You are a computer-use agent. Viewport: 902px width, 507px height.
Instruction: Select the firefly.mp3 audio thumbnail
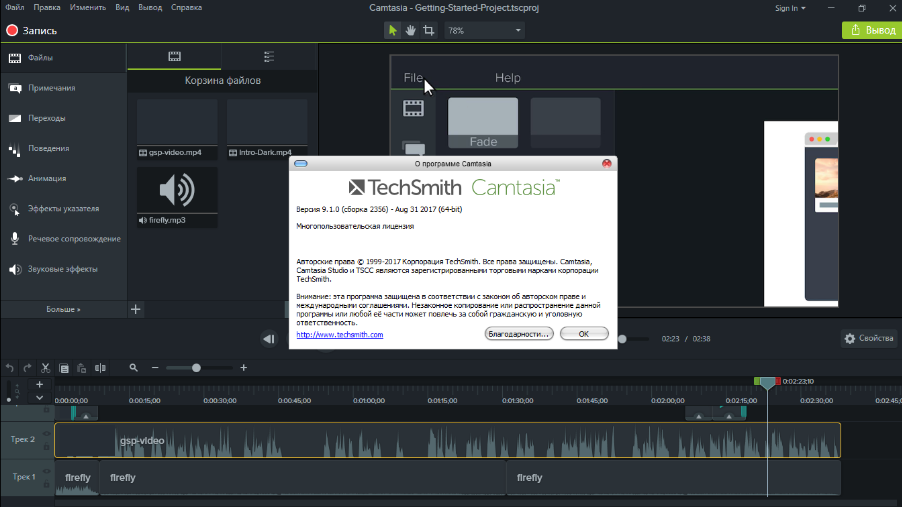pyautogui.click(x=177, y=190)
